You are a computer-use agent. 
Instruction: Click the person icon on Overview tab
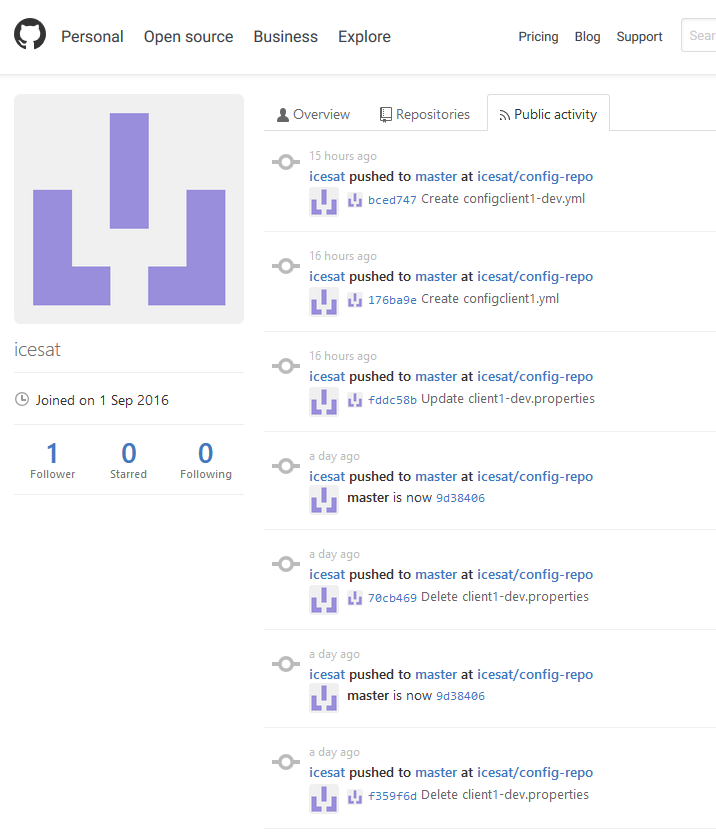pos(283,115)
